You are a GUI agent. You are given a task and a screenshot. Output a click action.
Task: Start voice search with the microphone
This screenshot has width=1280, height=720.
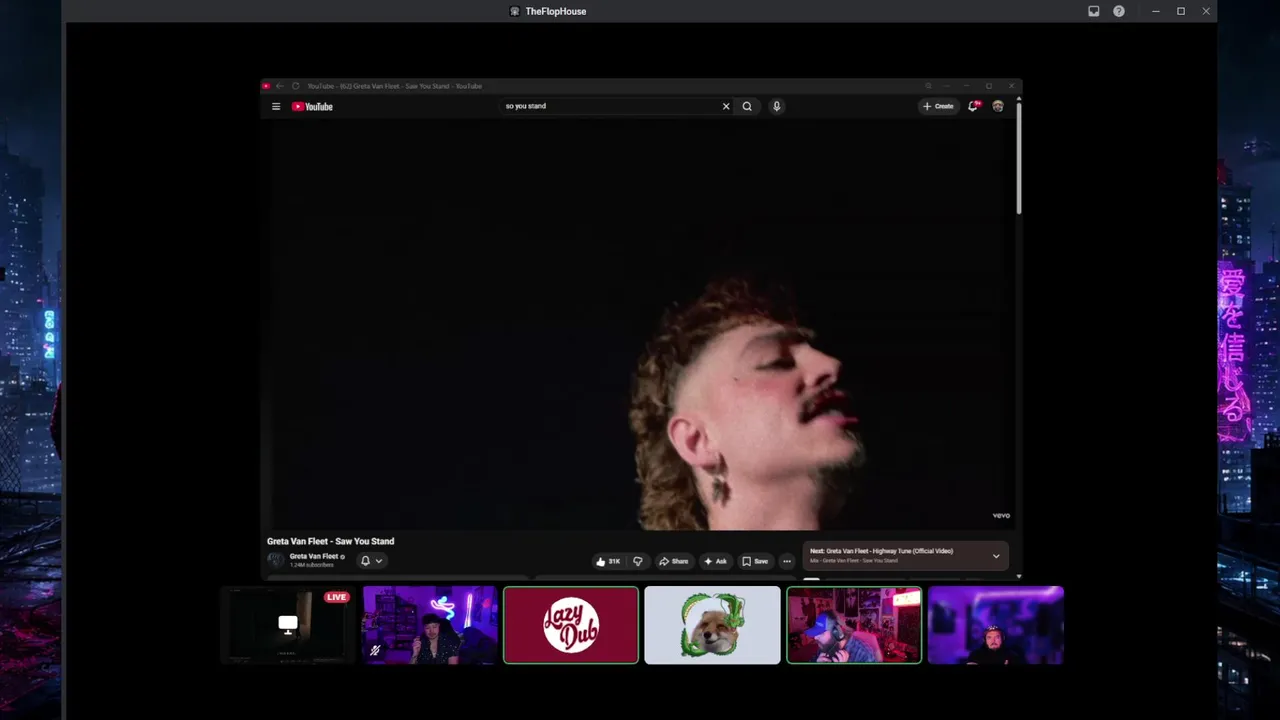point(776,106)
